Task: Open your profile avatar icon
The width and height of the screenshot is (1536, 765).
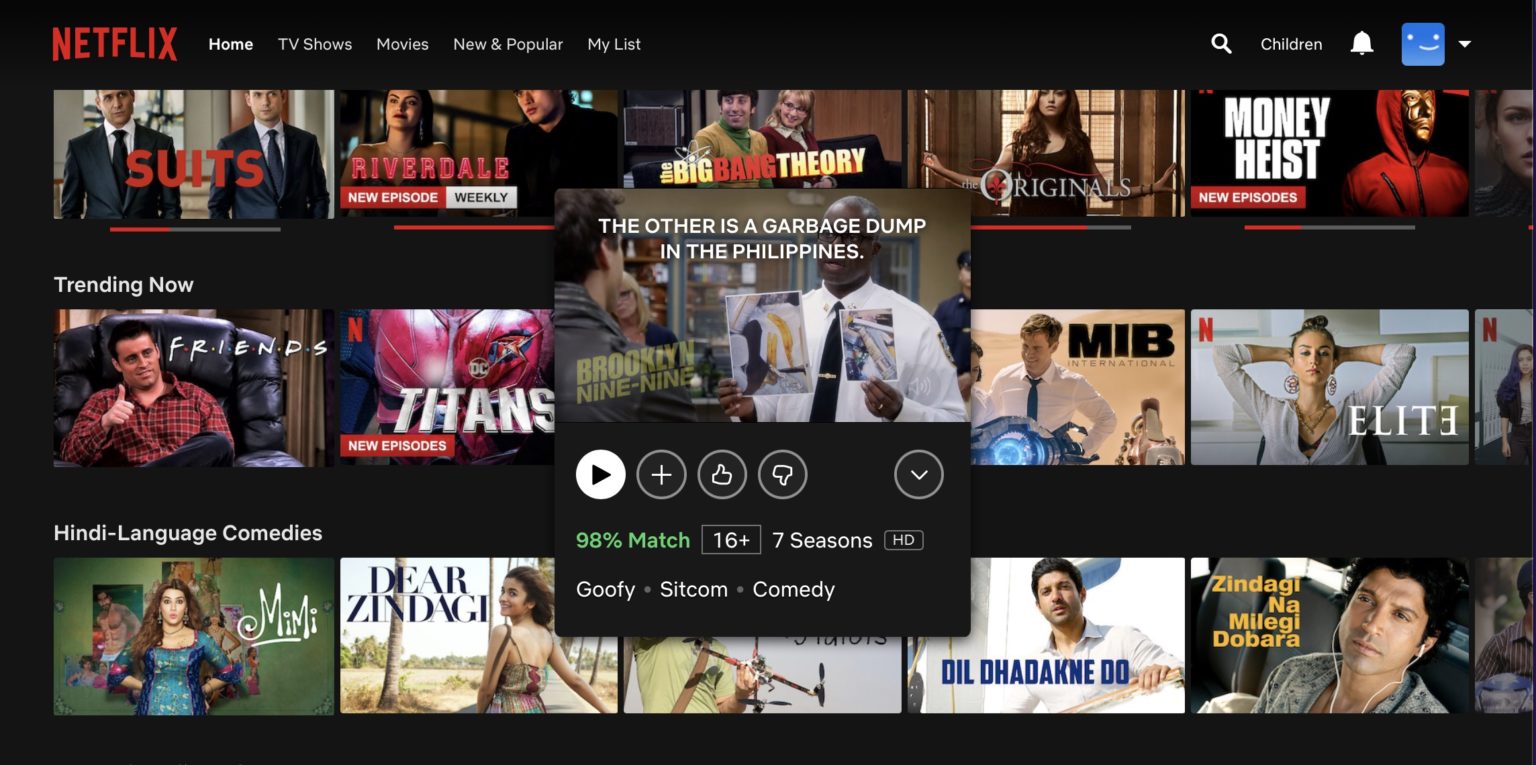Action: click(1422, 44)
